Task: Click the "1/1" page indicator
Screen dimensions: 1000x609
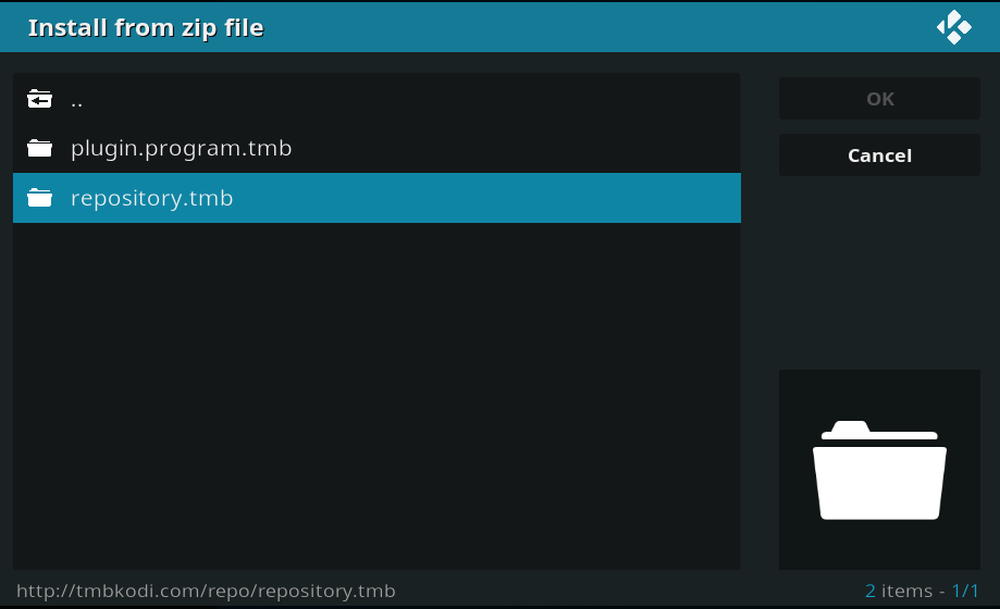Action: pos(965,591)
